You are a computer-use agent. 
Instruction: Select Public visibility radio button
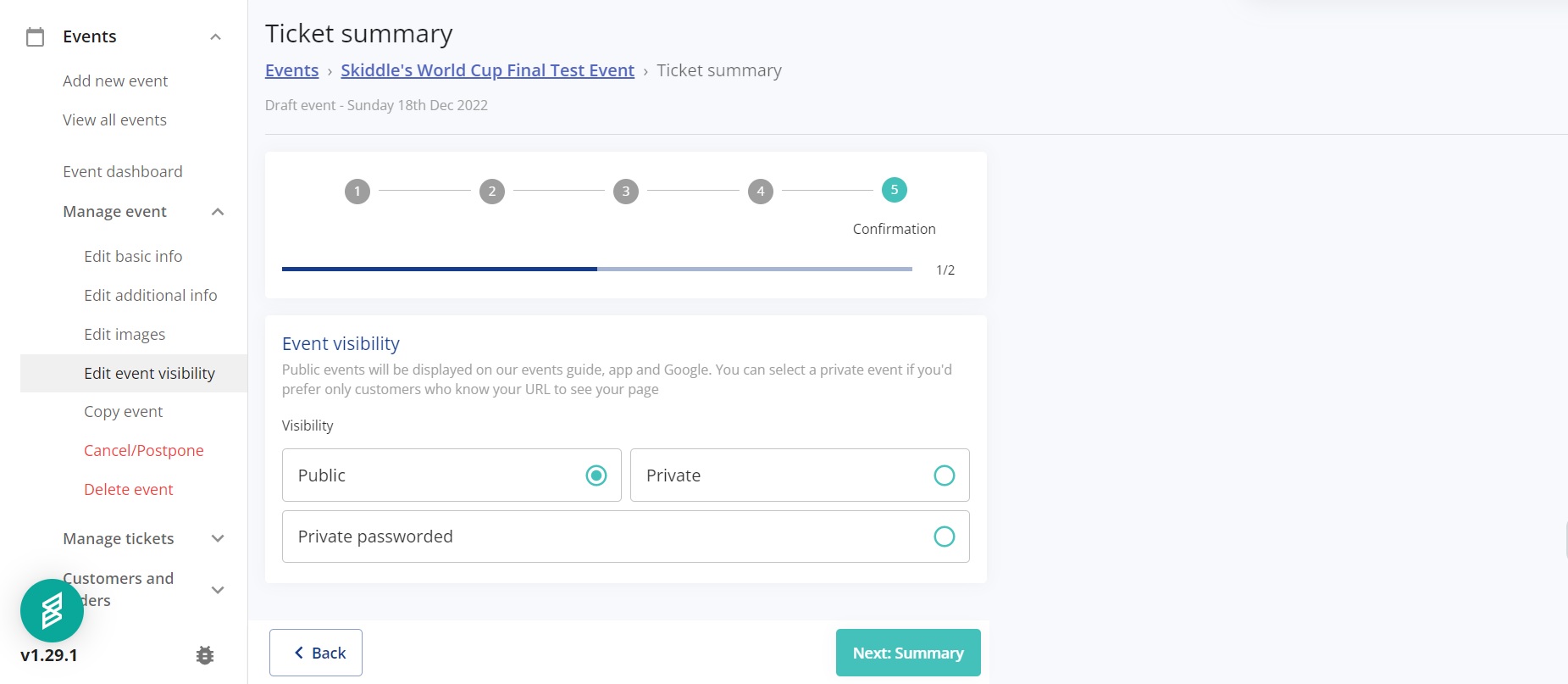[x=596, y=475]
